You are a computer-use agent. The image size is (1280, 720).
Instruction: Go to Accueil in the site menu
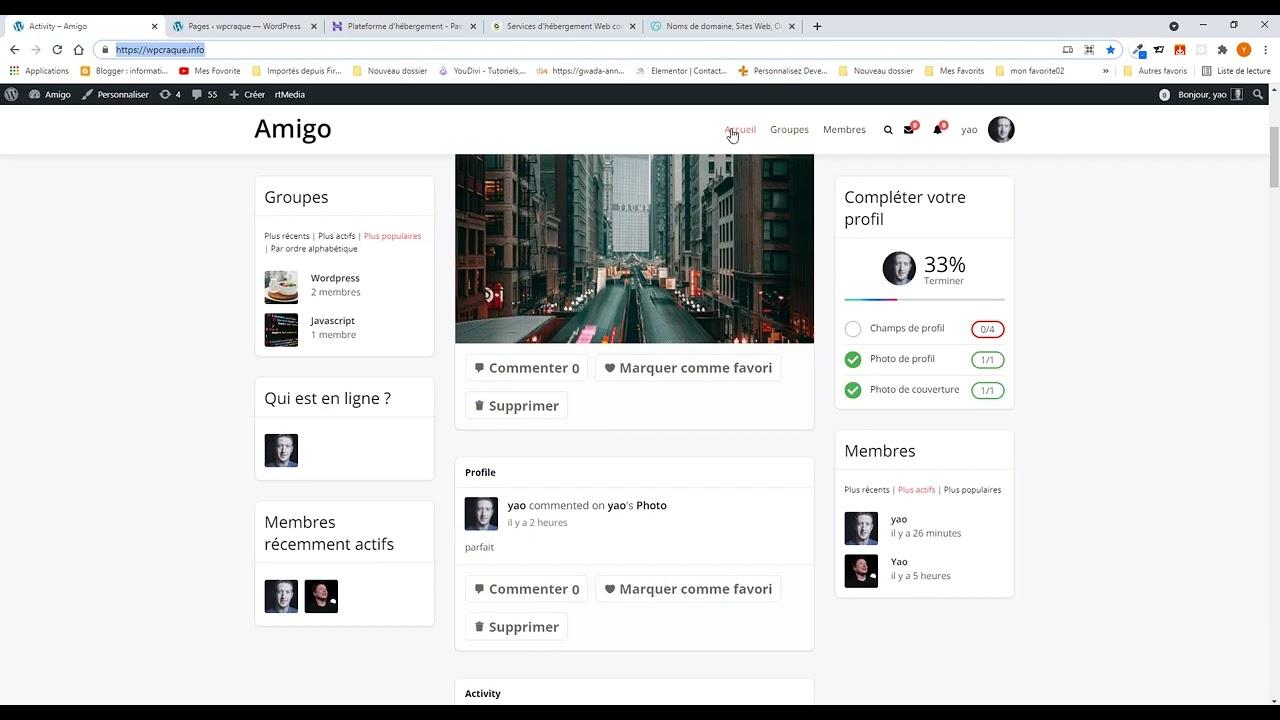740,130
